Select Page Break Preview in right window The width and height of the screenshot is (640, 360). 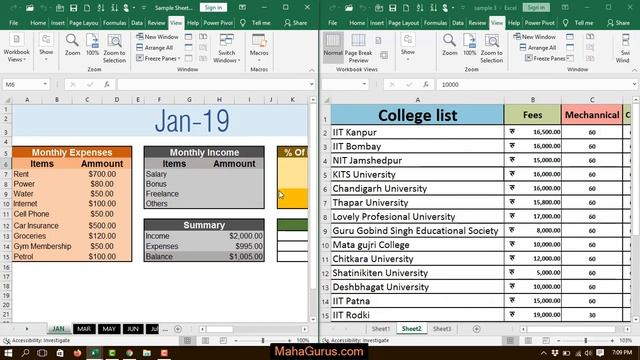pos(358,48)
